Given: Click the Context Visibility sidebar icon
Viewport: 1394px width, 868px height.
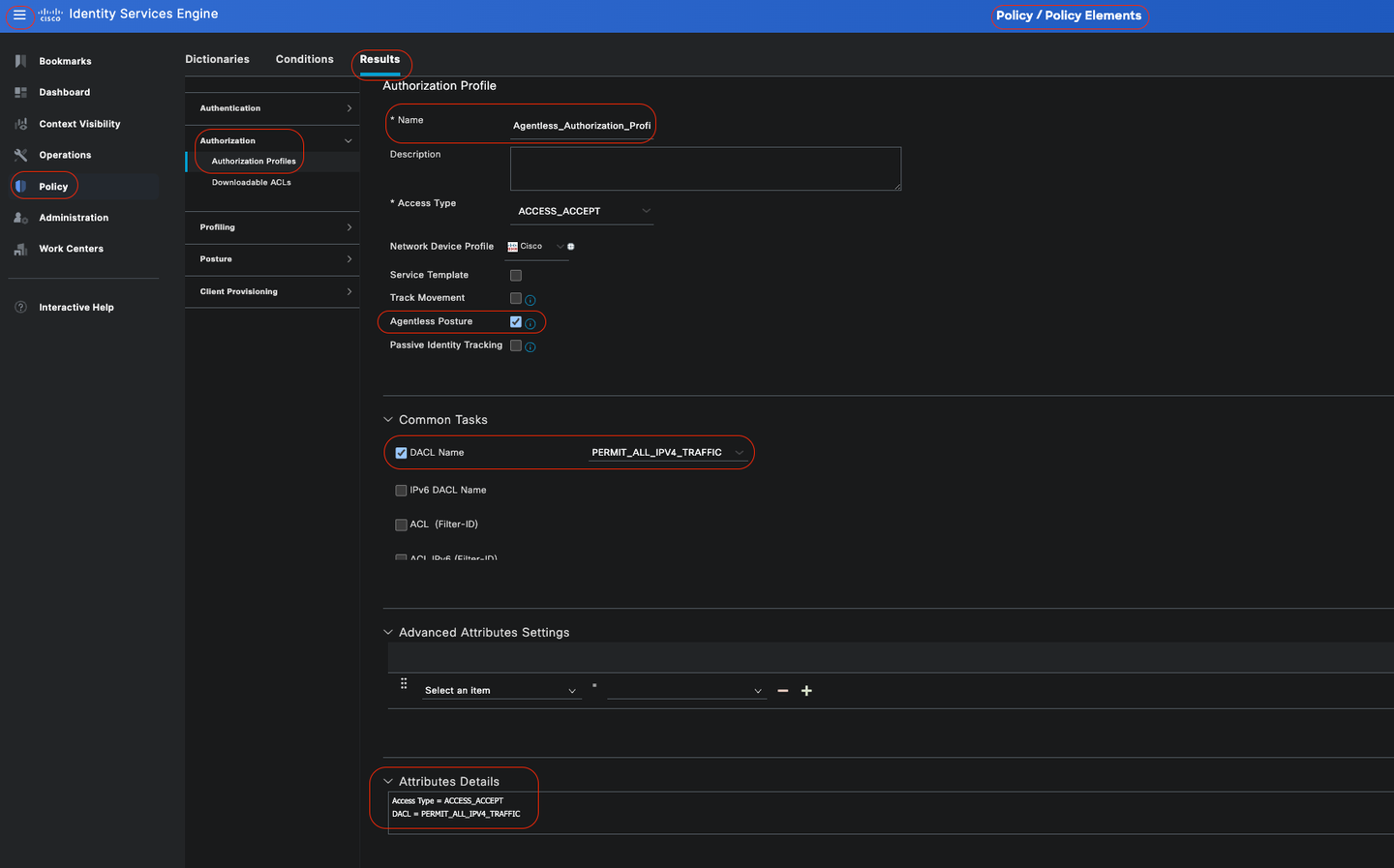Looking at the screenshot, I should [x=20, y=124].
